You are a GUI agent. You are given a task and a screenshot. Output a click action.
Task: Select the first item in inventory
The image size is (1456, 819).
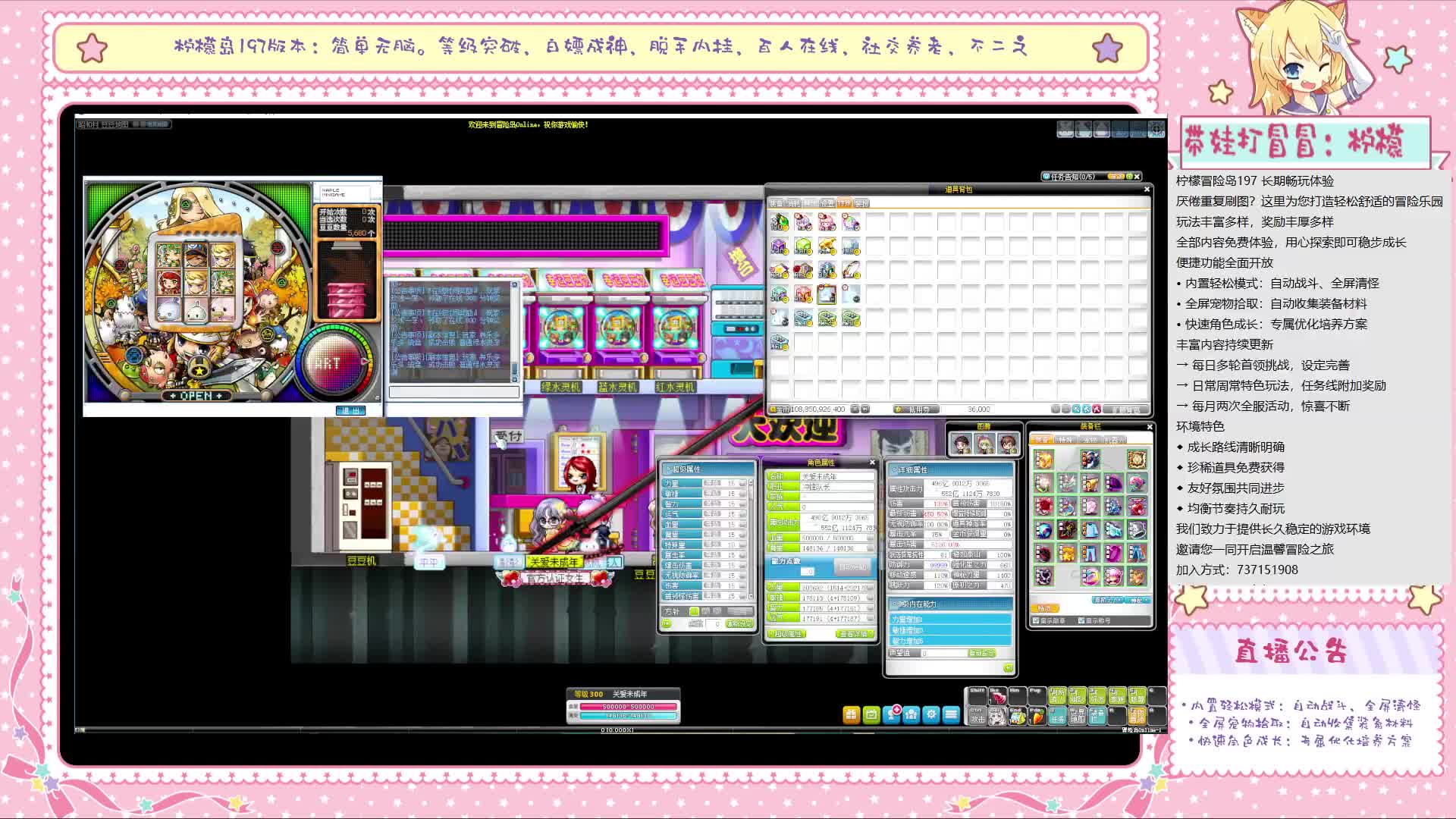[x=780, y=222]
